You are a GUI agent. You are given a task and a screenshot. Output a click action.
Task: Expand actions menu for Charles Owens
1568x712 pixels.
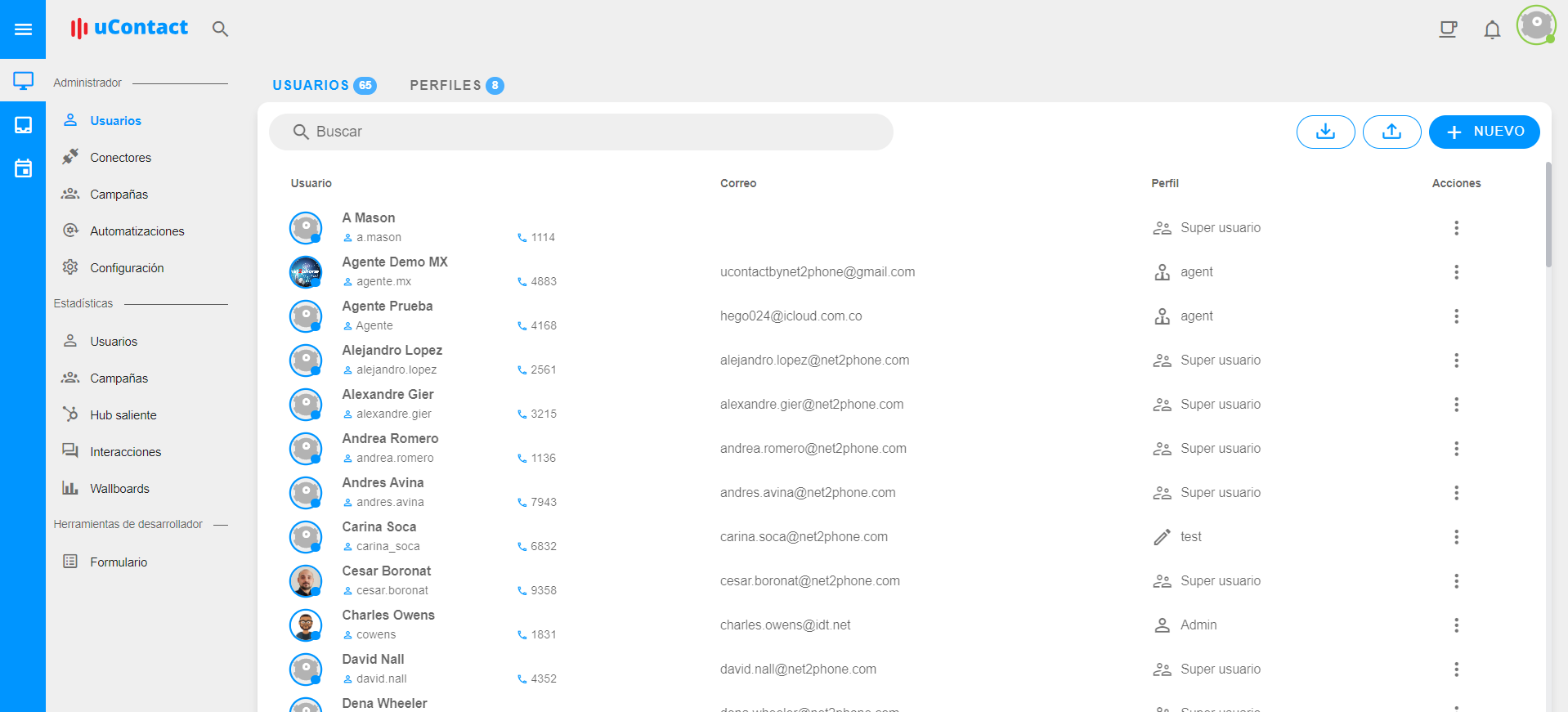pos(1456,625)
